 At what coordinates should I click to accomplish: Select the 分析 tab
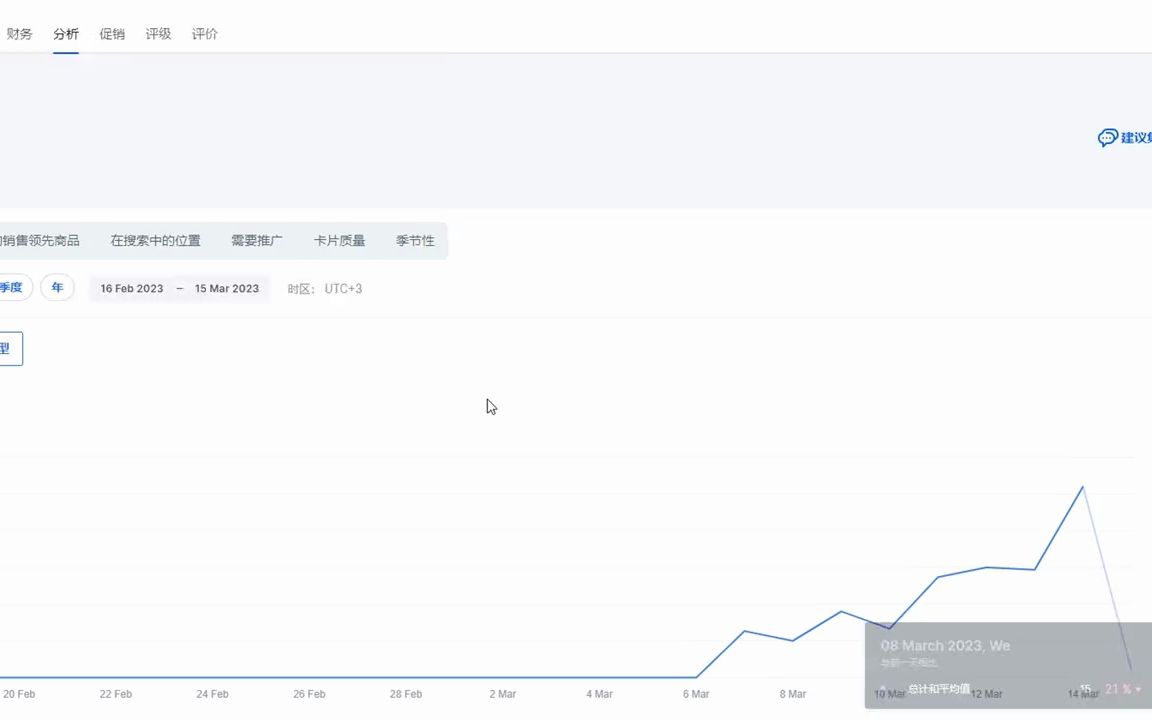65,33
